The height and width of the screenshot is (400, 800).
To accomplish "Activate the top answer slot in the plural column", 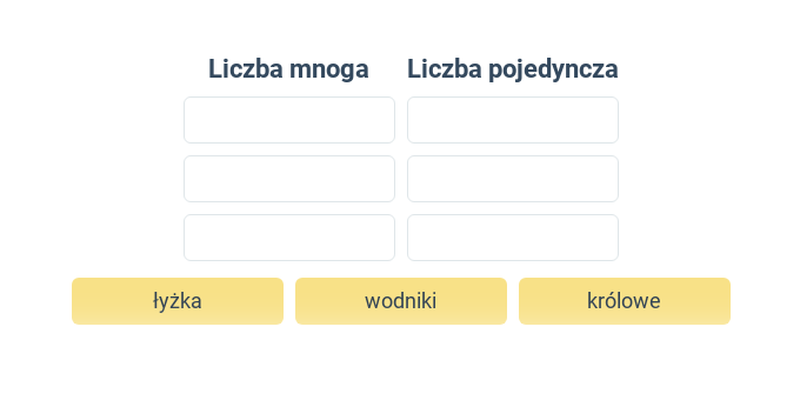I will [289, 120].
